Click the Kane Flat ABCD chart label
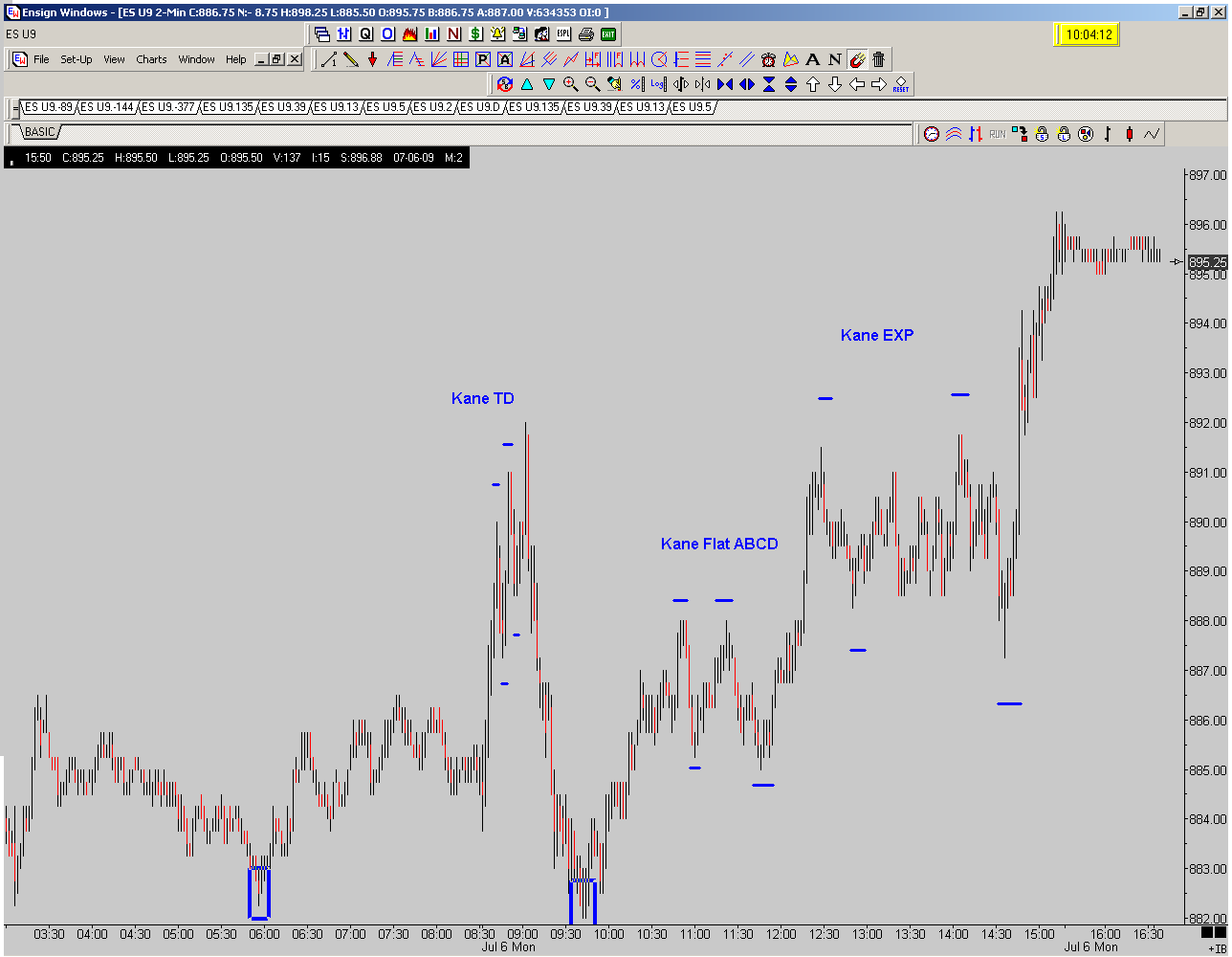The width and height of the screenshot is (1232, 957). point(719,545)
